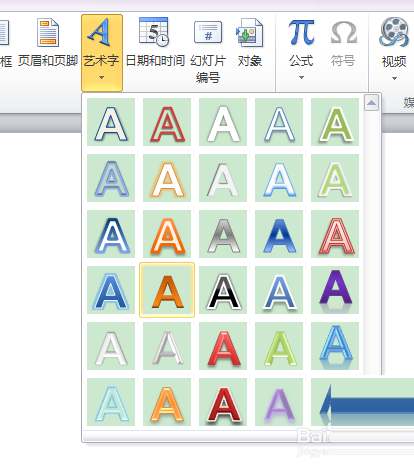The image size is (414, 469).
Task: Choose red double-outline WordArt in third row
Action: (335, 234)
